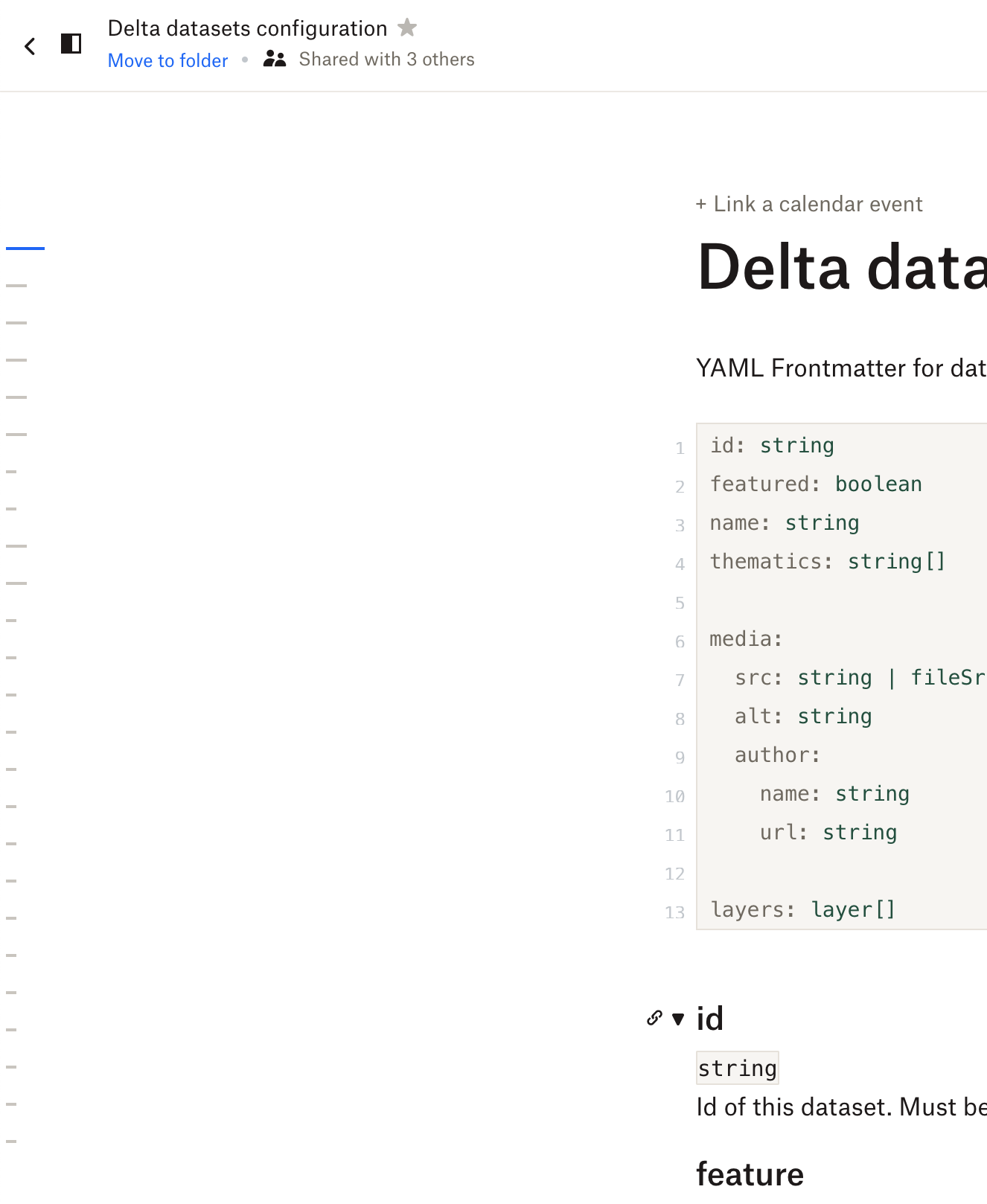Select the blue highlighted marker in the outline minimap
This screenshot has height=1204, width=987.
[x=25, y=247]
